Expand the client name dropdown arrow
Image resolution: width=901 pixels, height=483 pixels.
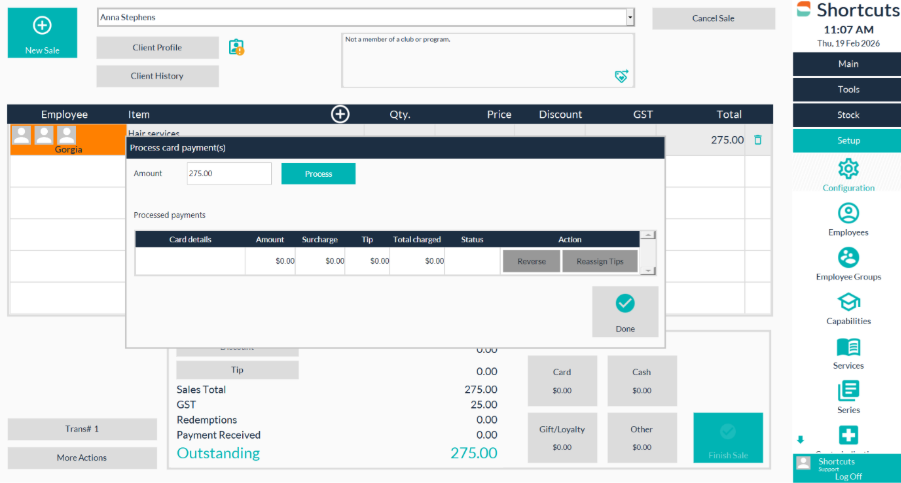pyautogui.click(x=629, y=17)
